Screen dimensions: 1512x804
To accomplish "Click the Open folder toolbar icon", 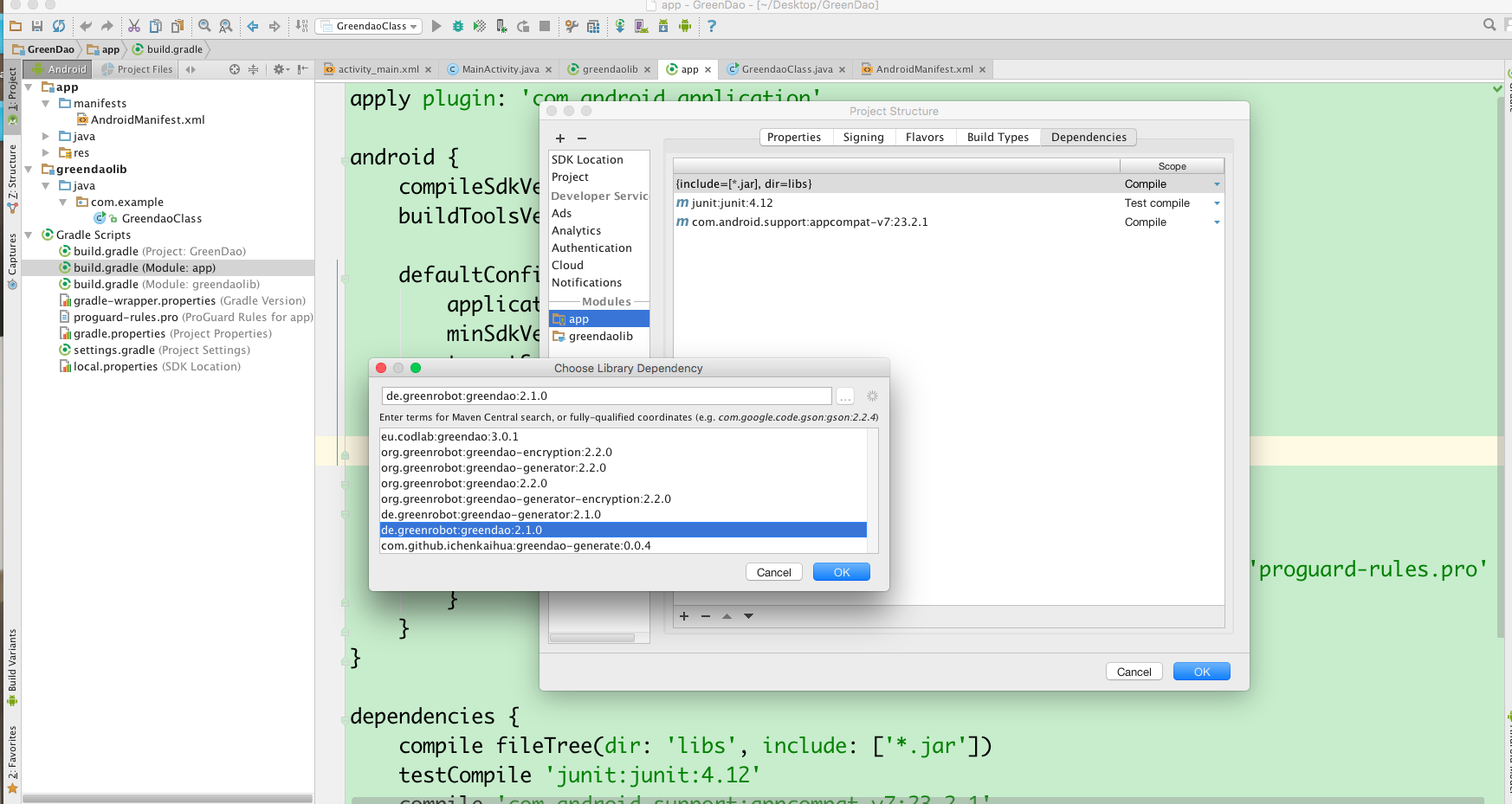I will pyautogui.click(x=16, y=26).
